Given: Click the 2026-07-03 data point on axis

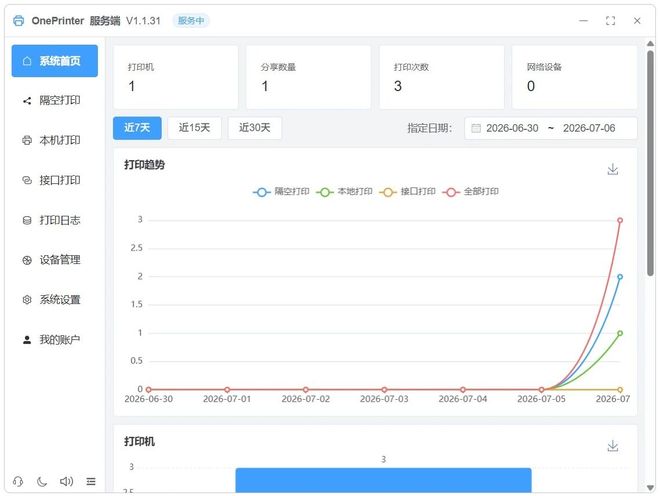Looking at the screenshot, I should point(384,390).
